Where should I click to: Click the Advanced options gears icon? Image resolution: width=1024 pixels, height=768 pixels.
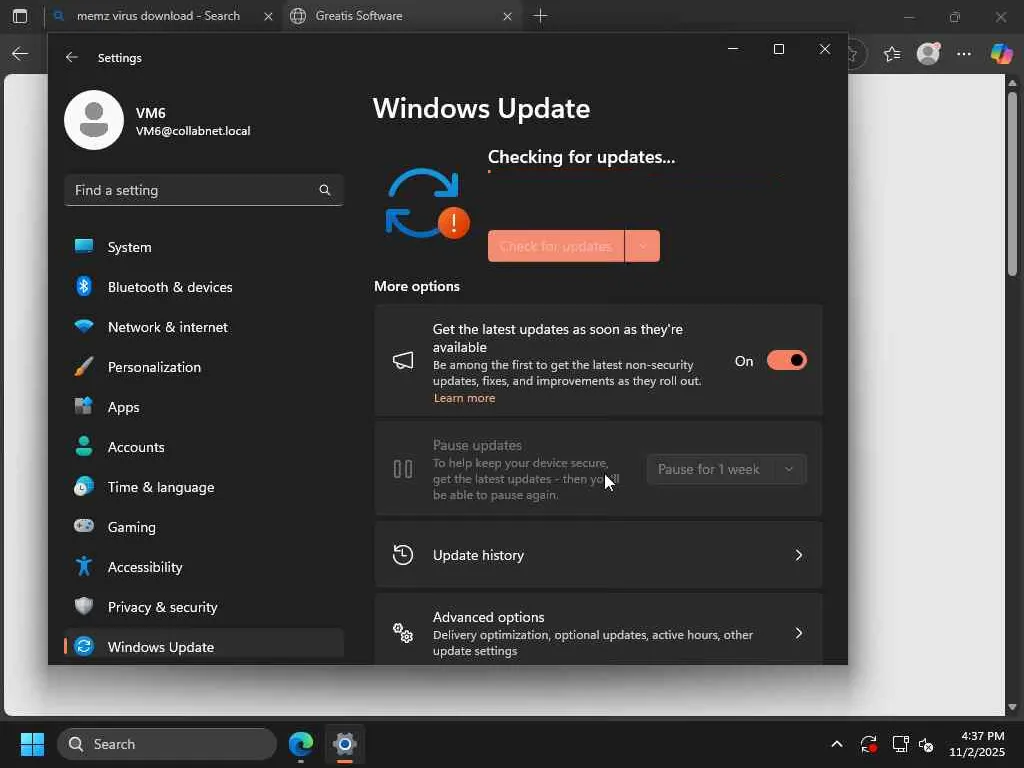(403, 632)
